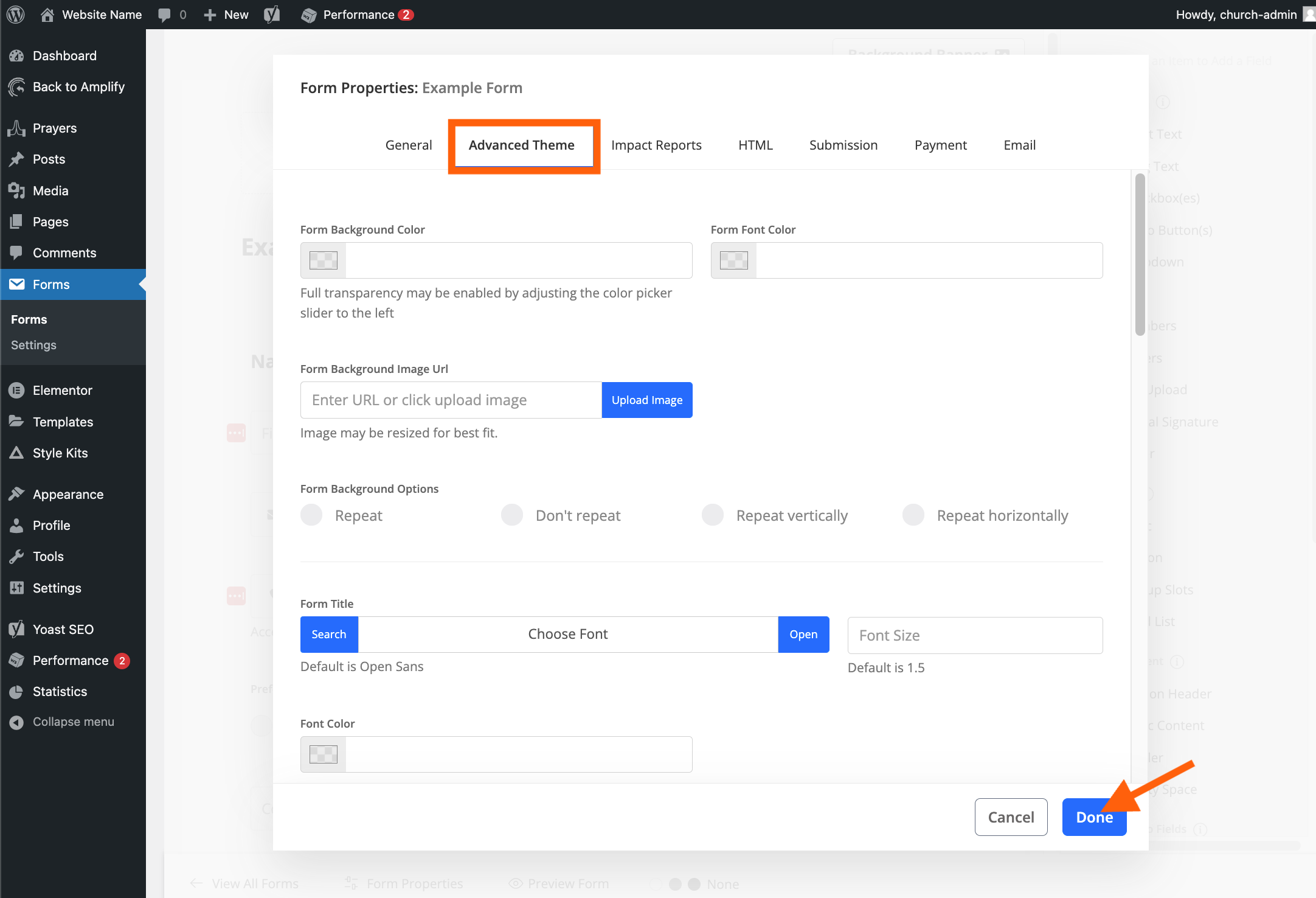
Task: Open Yoast SEO from the sidebar
Action: point(63,629)
